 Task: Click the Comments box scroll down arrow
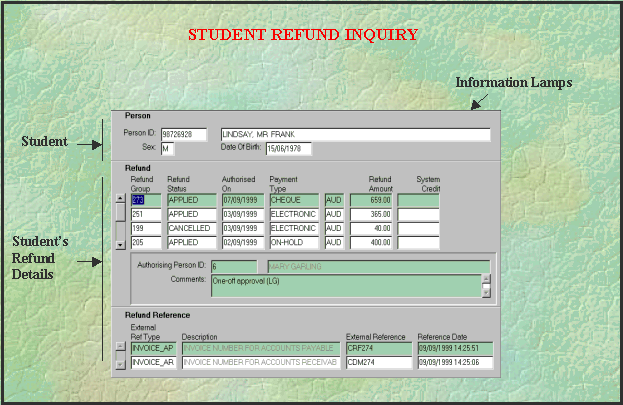coord(487,293)
